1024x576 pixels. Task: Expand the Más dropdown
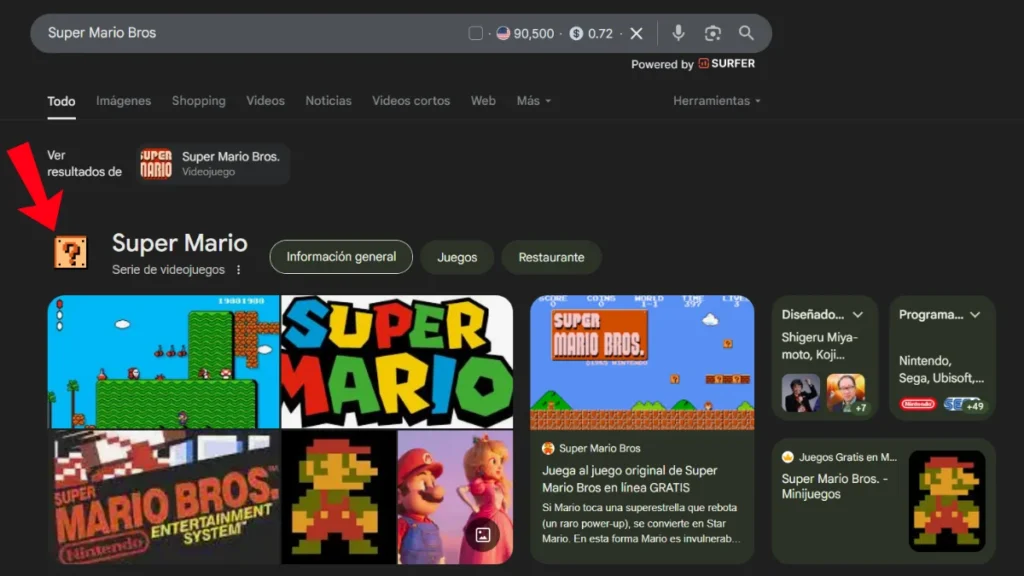tap(534, 101)
